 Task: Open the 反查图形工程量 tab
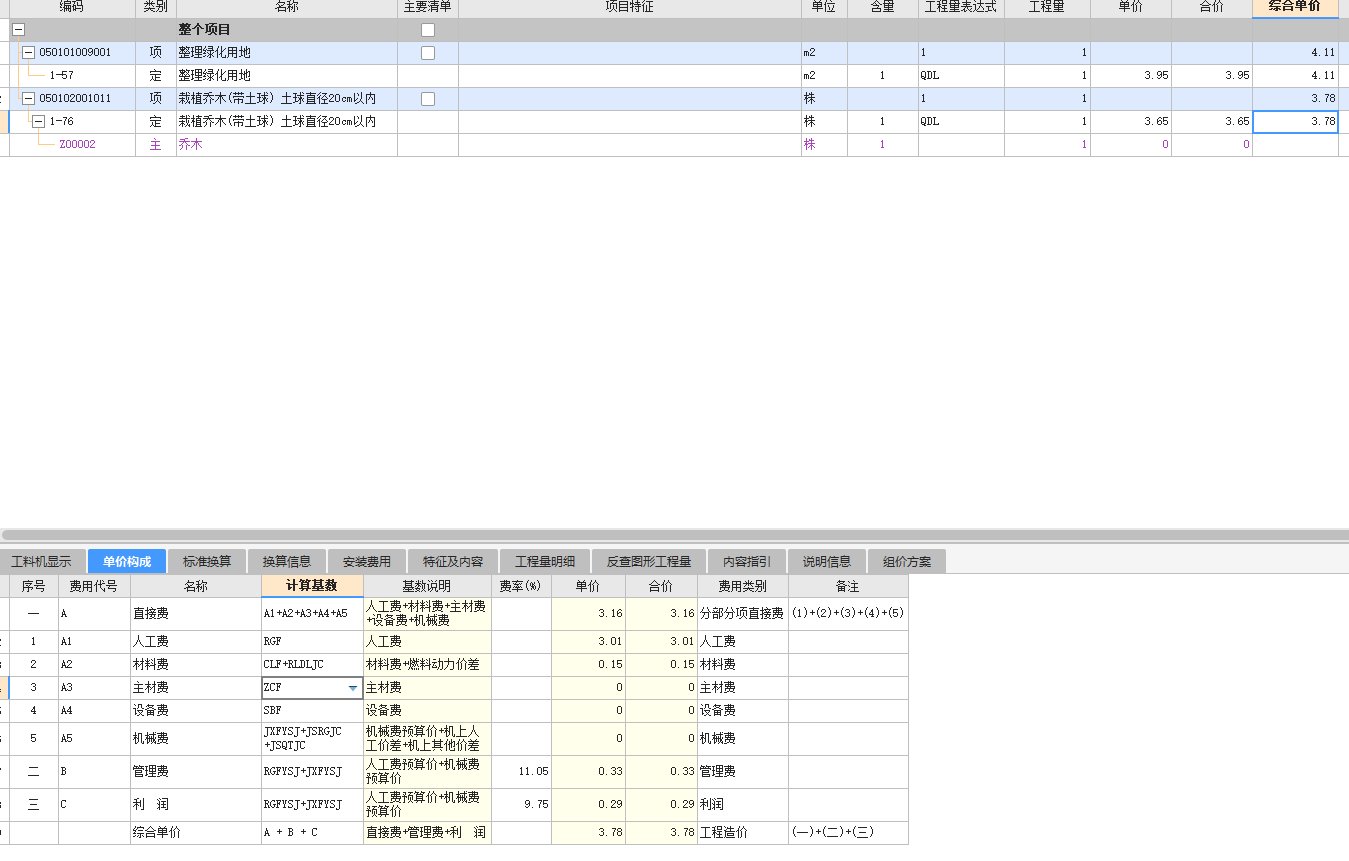[x=649, y=562]
